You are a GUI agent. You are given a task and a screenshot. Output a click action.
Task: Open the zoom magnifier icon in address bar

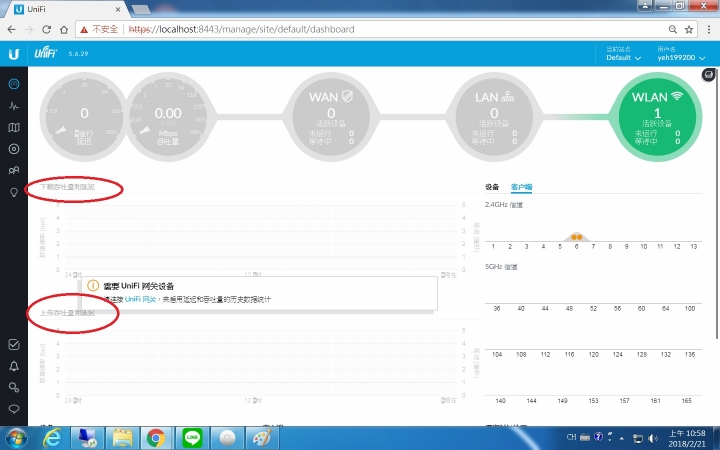(673, 29)
